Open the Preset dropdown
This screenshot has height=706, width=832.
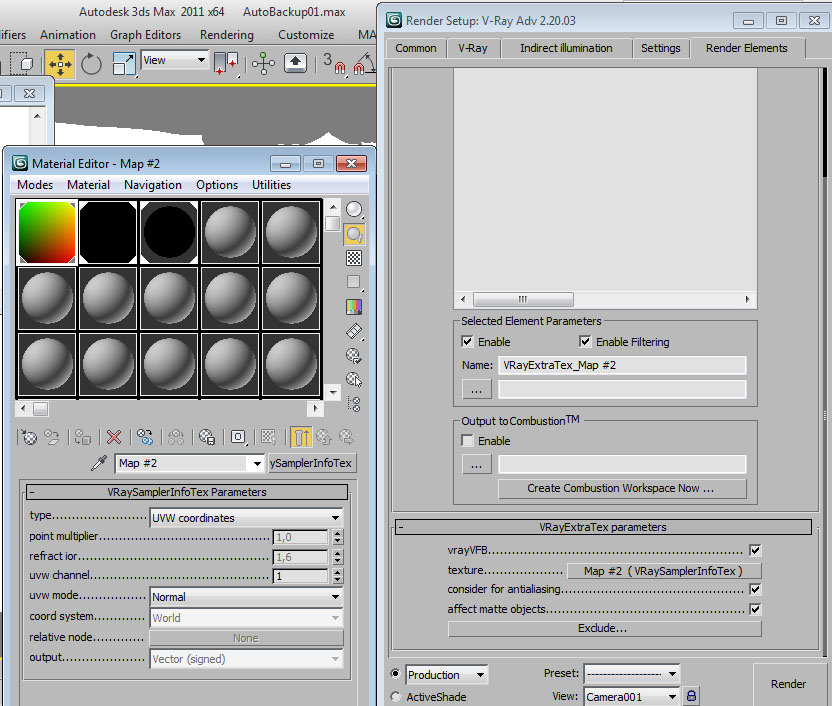pyautogui.click(x=631, y=674)
